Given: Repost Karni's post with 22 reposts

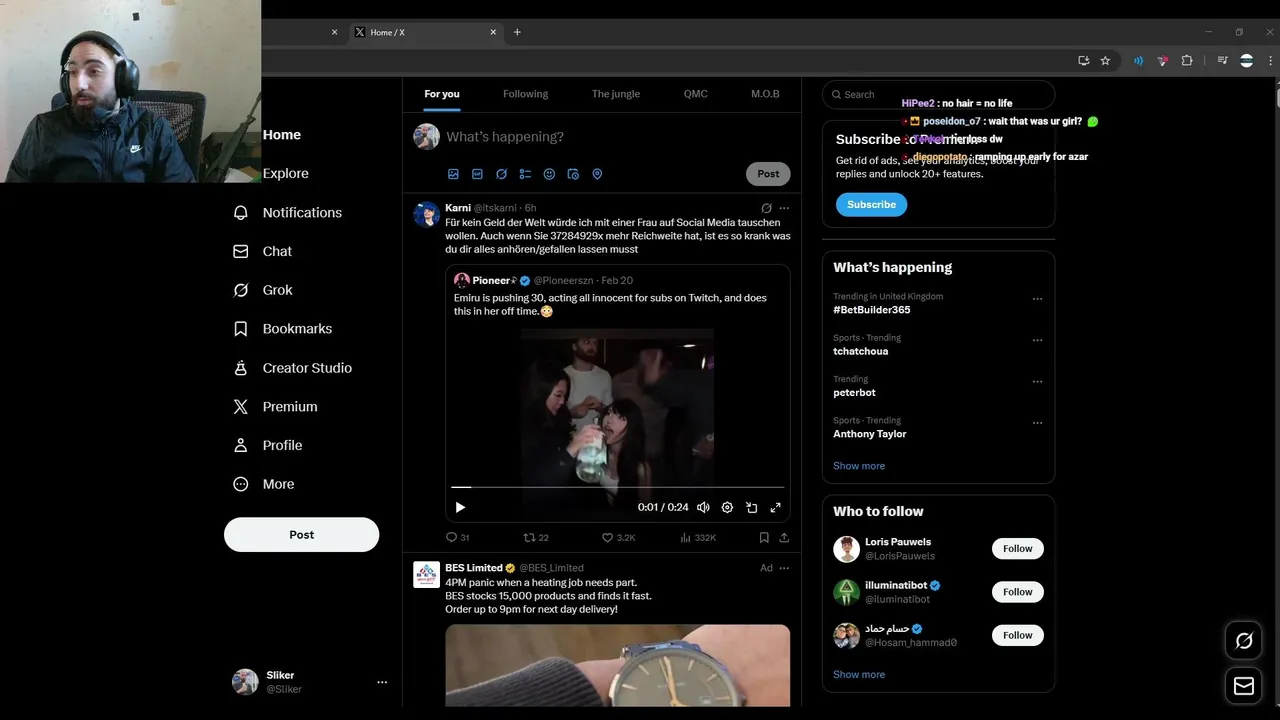Looking at the screenshot, I should point(536,537).
